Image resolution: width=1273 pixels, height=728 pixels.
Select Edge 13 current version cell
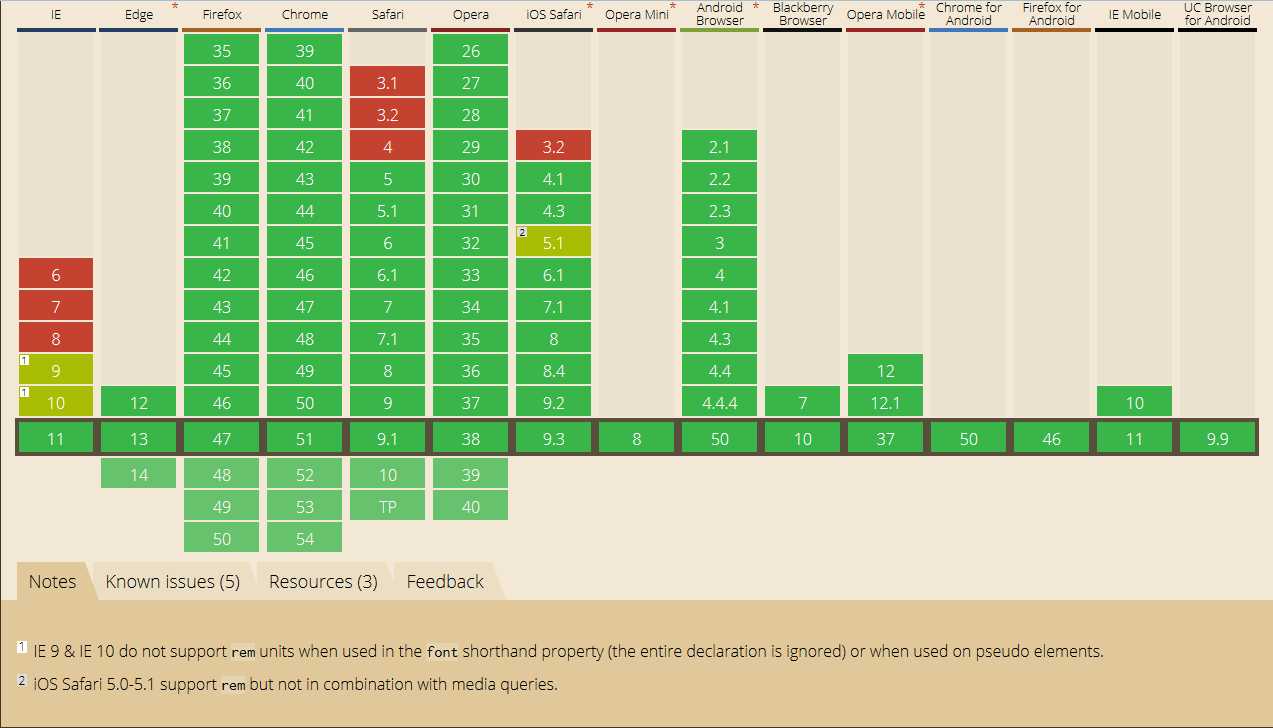139,439
